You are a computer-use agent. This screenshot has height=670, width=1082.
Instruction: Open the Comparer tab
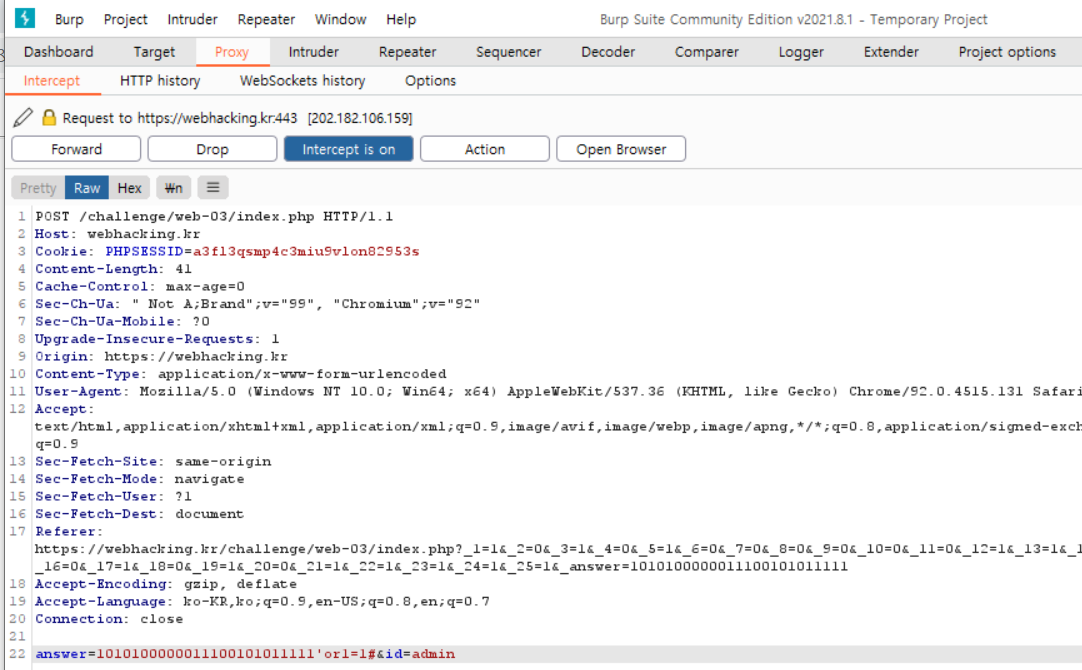click(x=707, y=52)
